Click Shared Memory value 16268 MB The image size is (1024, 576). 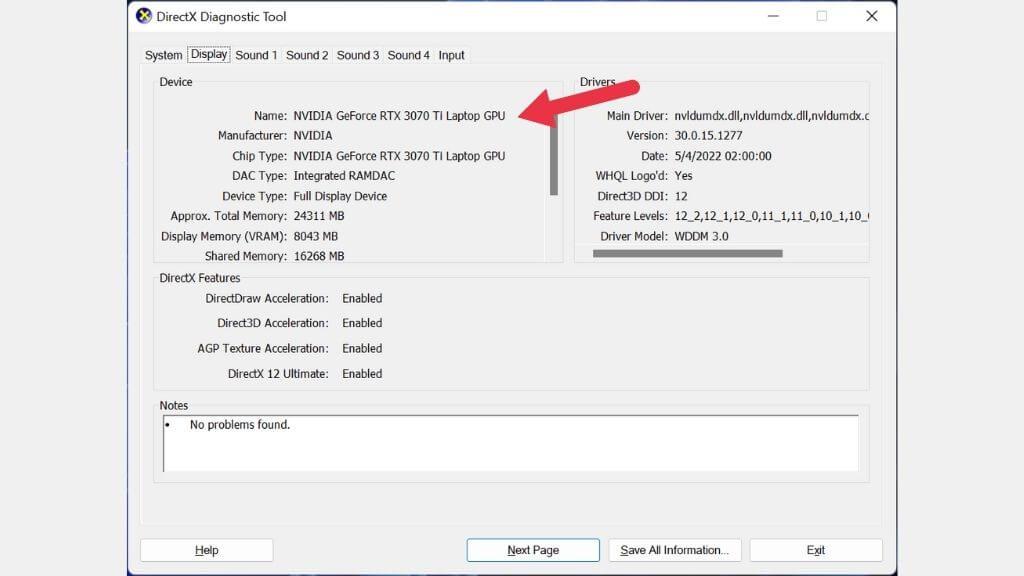319,256
